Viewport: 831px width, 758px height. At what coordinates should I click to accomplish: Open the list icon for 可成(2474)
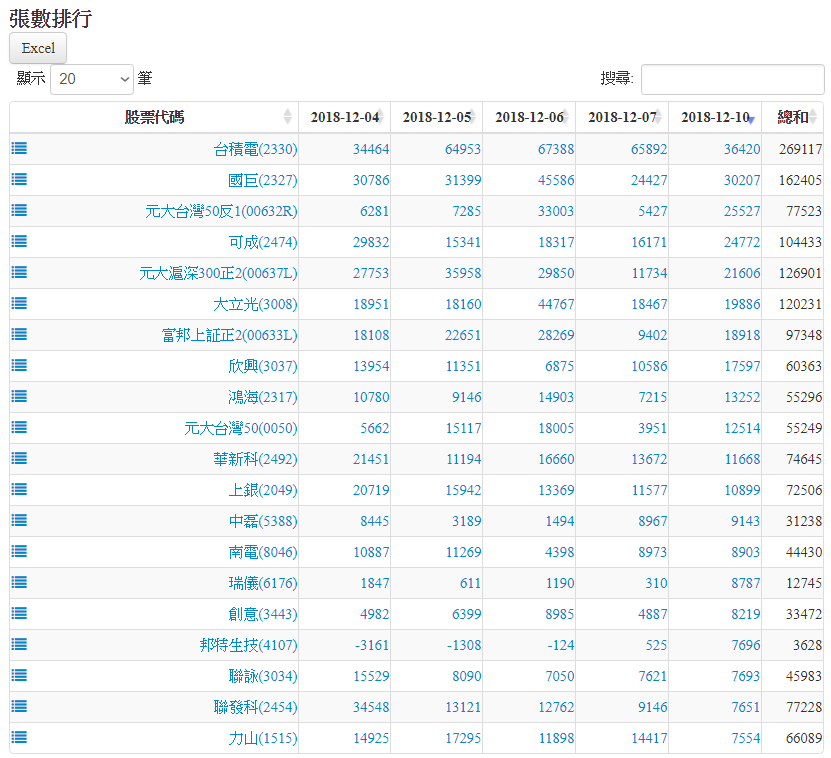pos(19,241)
